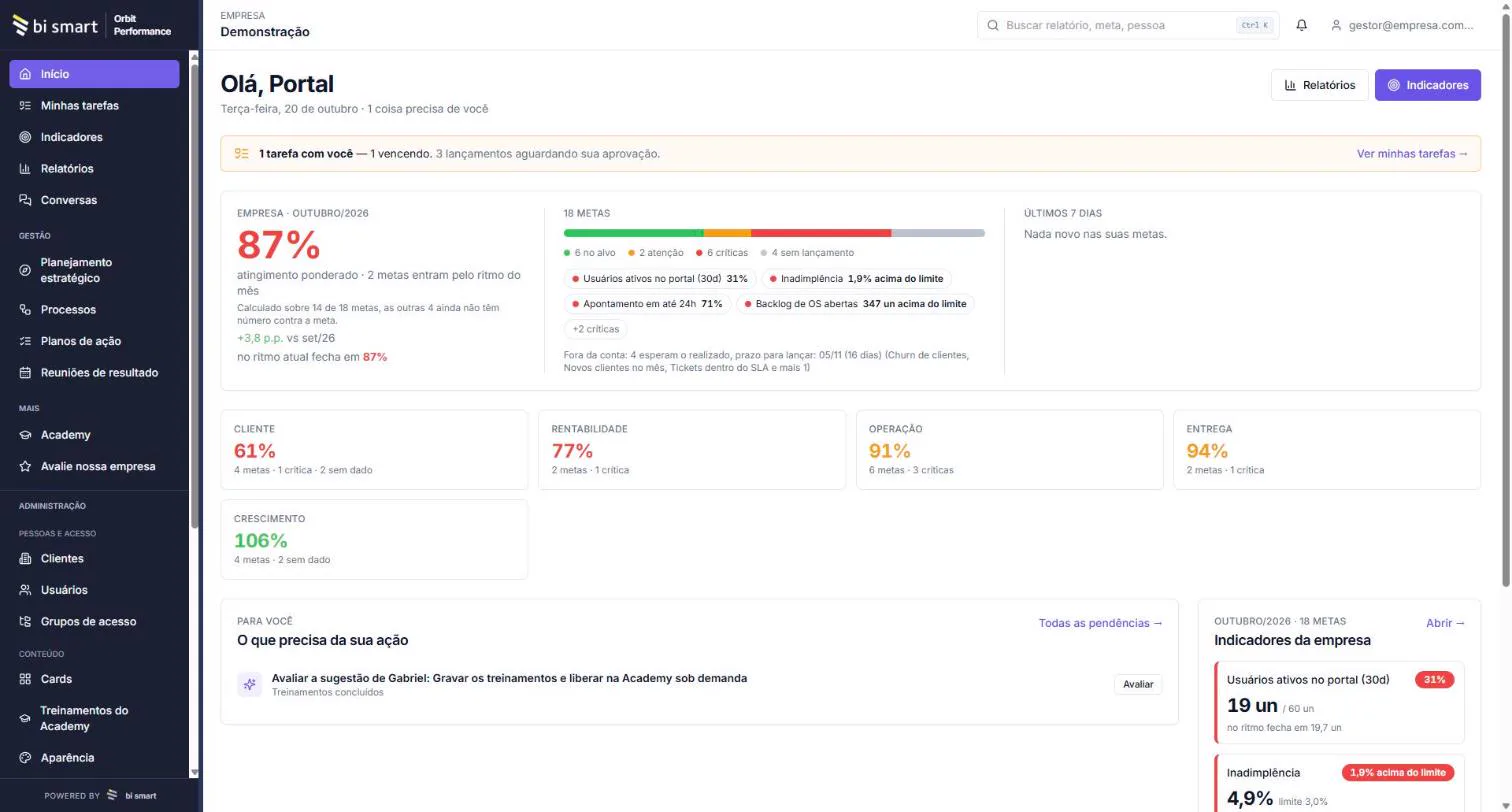Click the Planejamento estratégico compass icon

(26, 270)
